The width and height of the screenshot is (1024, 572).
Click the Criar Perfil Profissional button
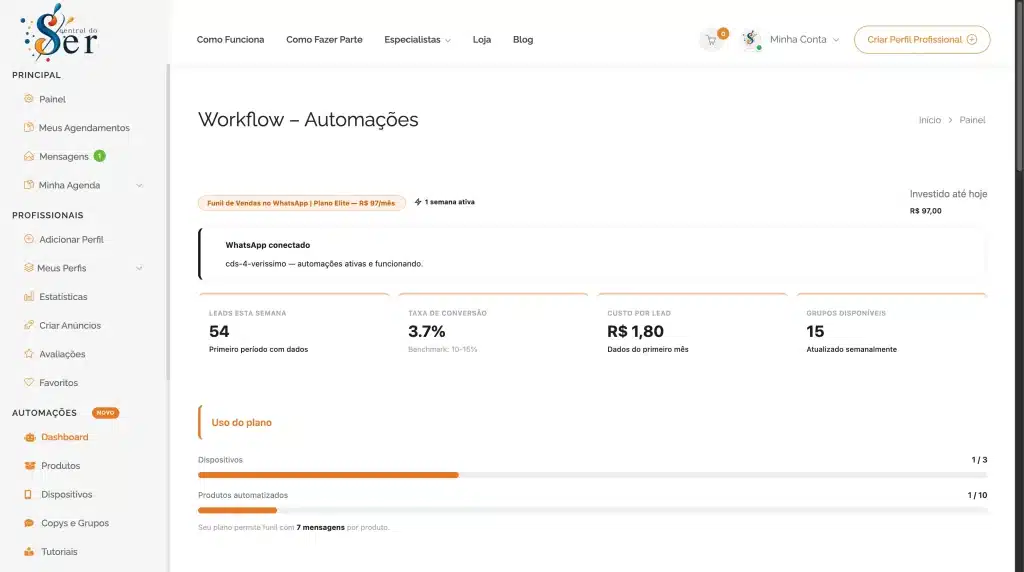tap(921, 40)
